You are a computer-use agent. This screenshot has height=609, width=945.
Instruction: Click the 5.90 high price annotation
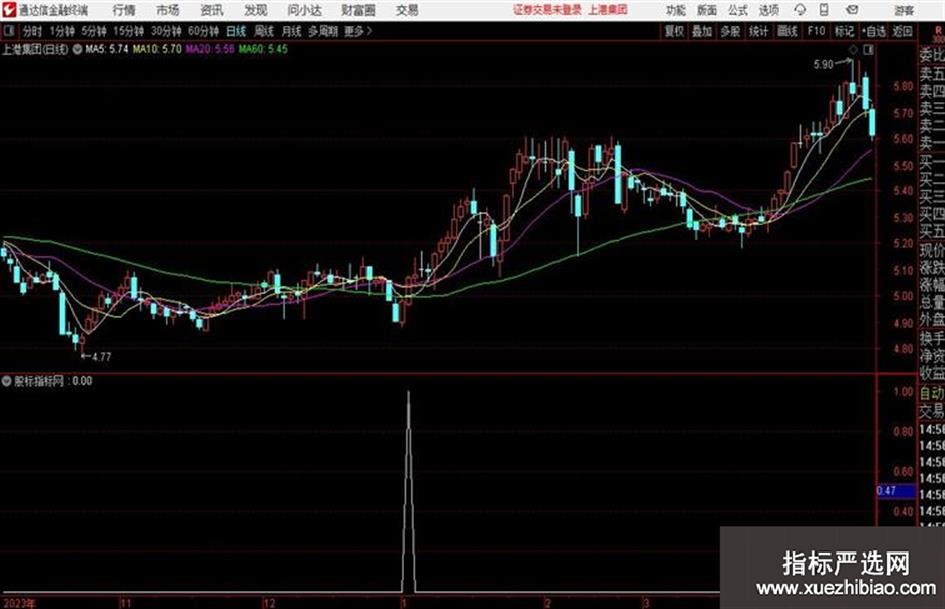pyautogui.click(x=823, y=65)
